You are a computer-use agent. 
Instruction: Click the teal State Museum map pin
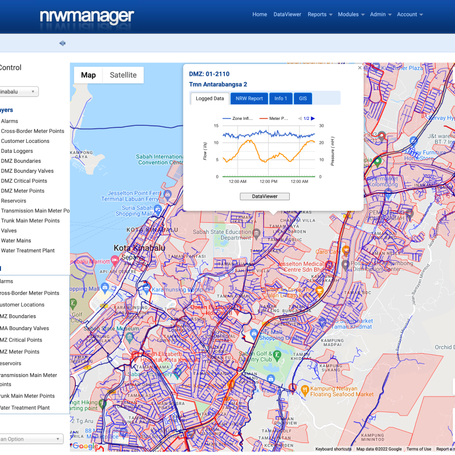click(129, 337)
